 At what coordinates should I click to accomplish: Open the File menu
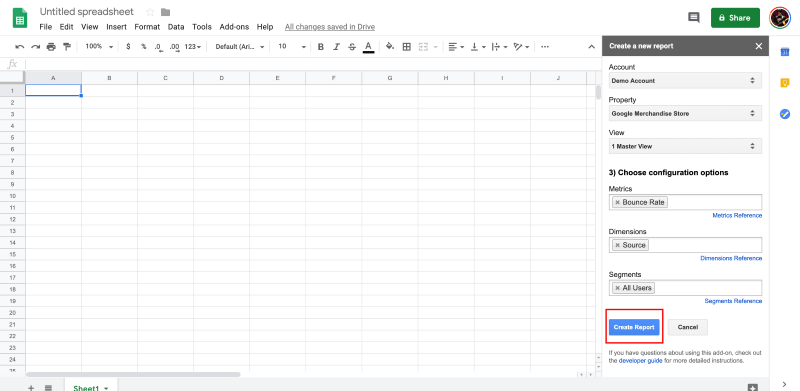(x=45, y=27)
